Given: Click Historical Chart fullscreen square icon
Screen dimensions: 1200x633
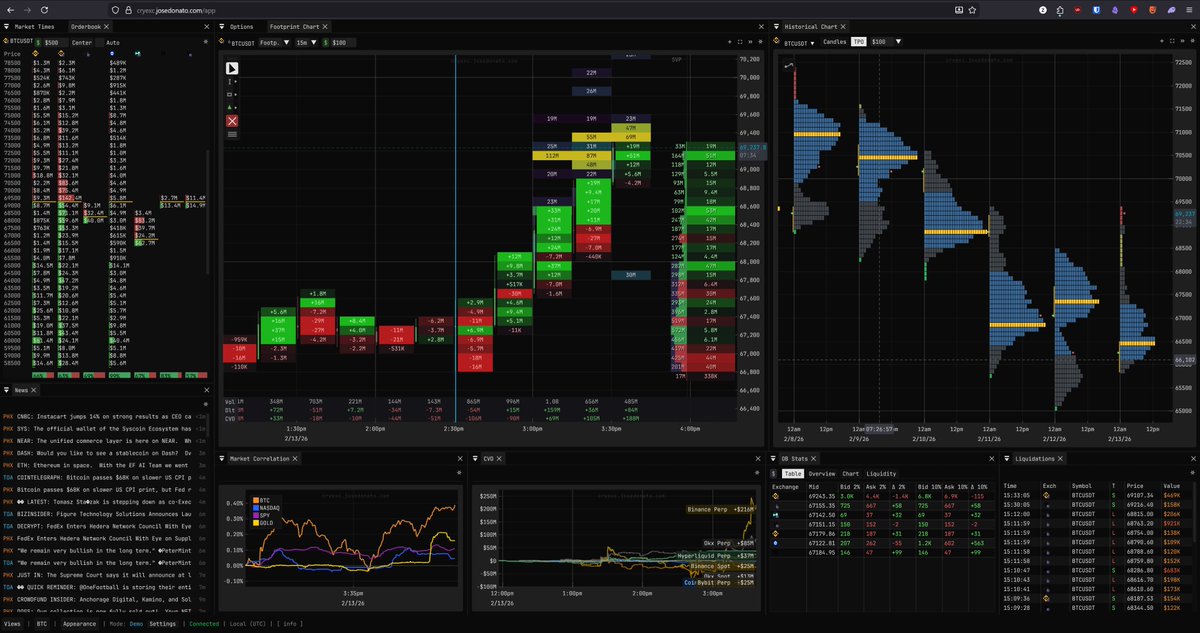Looking at the screenshot, I should (x=1173, y=42).
